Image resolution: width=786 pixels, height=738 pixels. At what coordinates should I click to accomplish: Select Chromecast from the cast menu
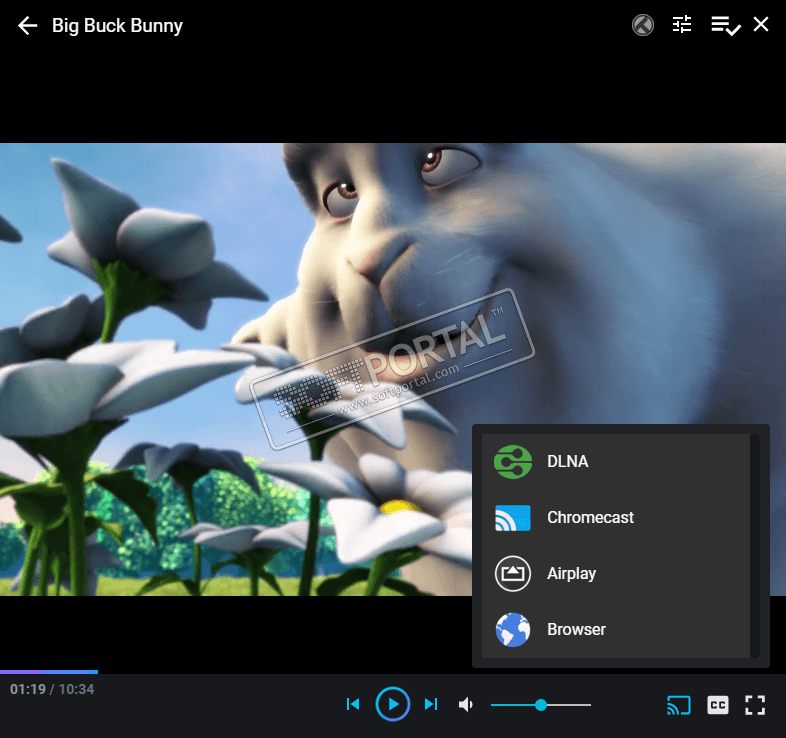(616, 518)
